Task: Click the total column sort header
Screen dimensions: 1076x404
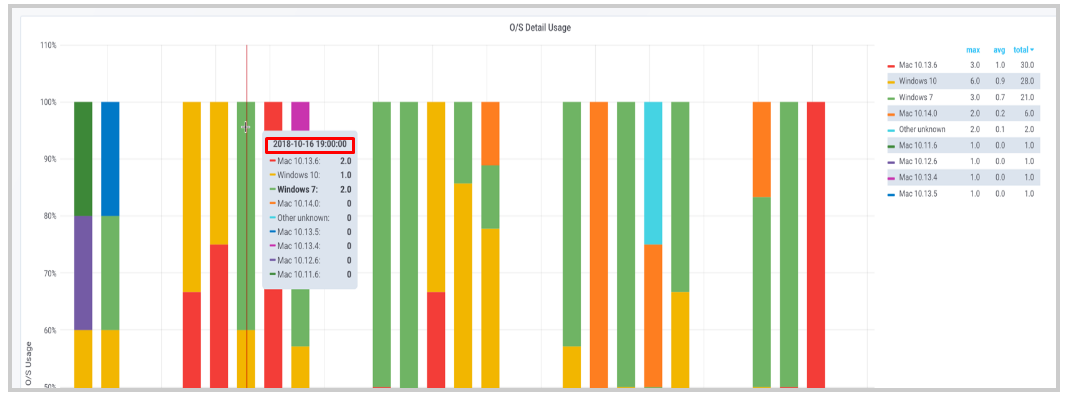Action: click(x=1023, y=49)
